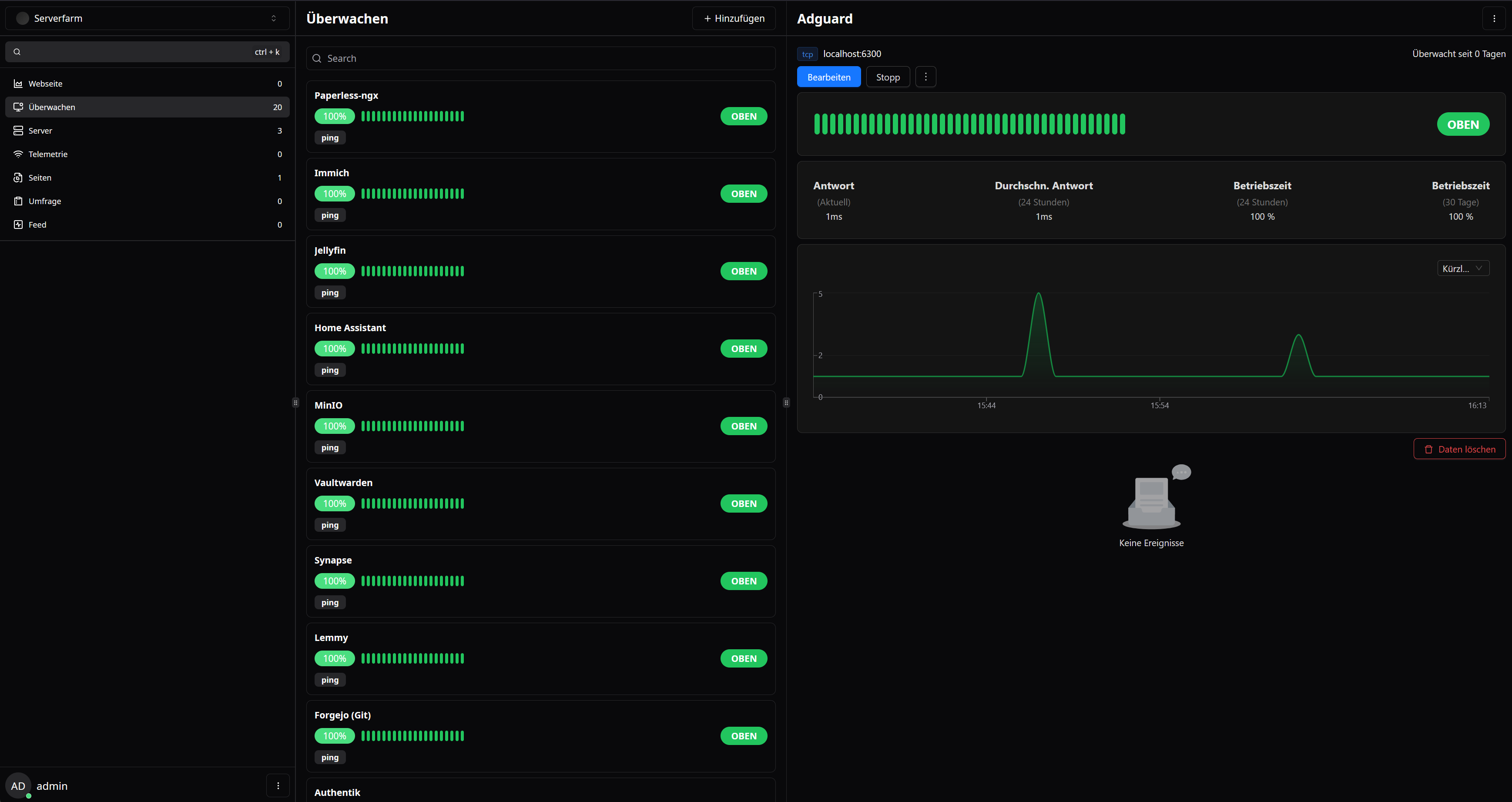Select Überwachen in the sidebar
Screen dimensions: 1512x802
click(148, 107)
